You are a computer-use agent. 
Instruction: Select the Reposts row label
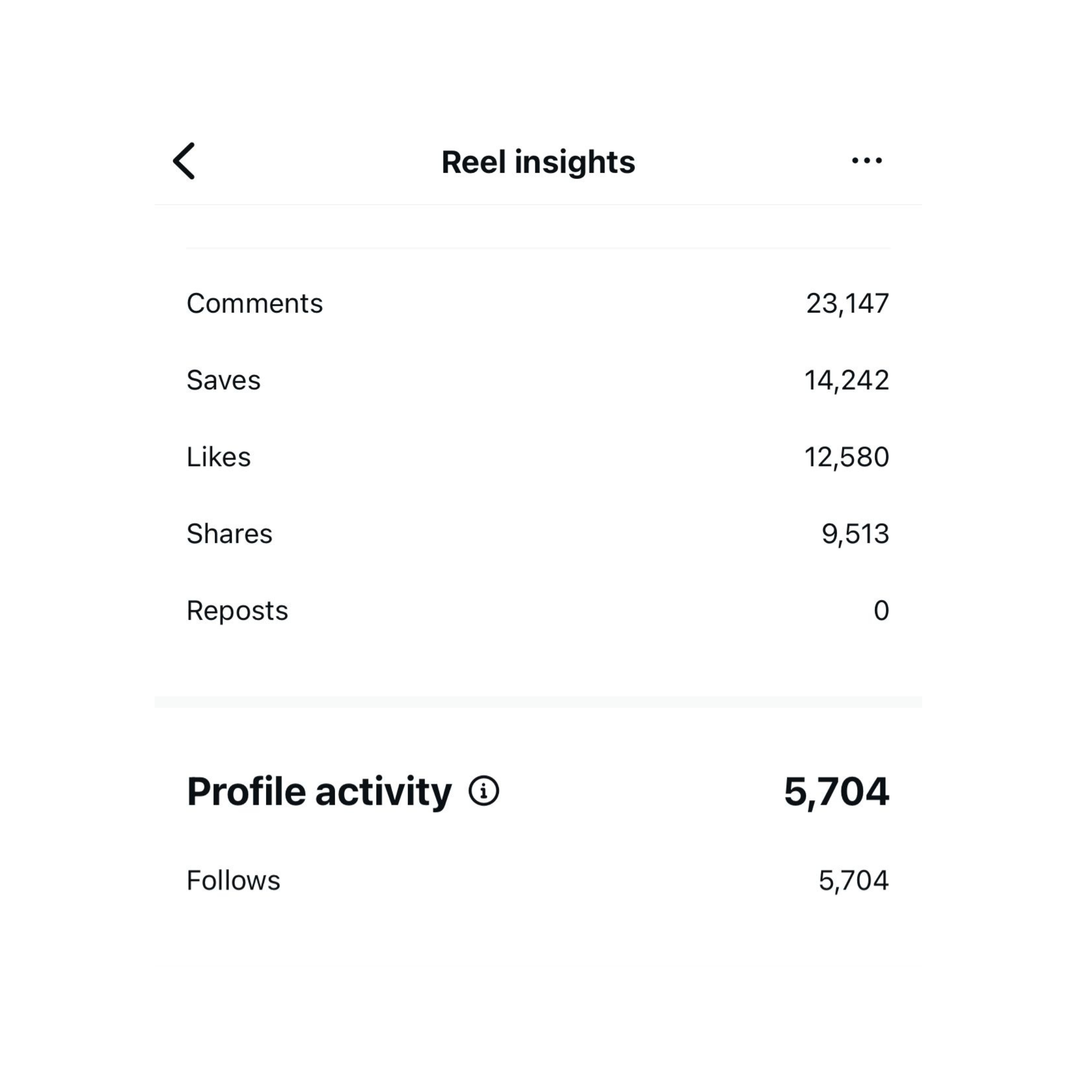coord(237,611)
